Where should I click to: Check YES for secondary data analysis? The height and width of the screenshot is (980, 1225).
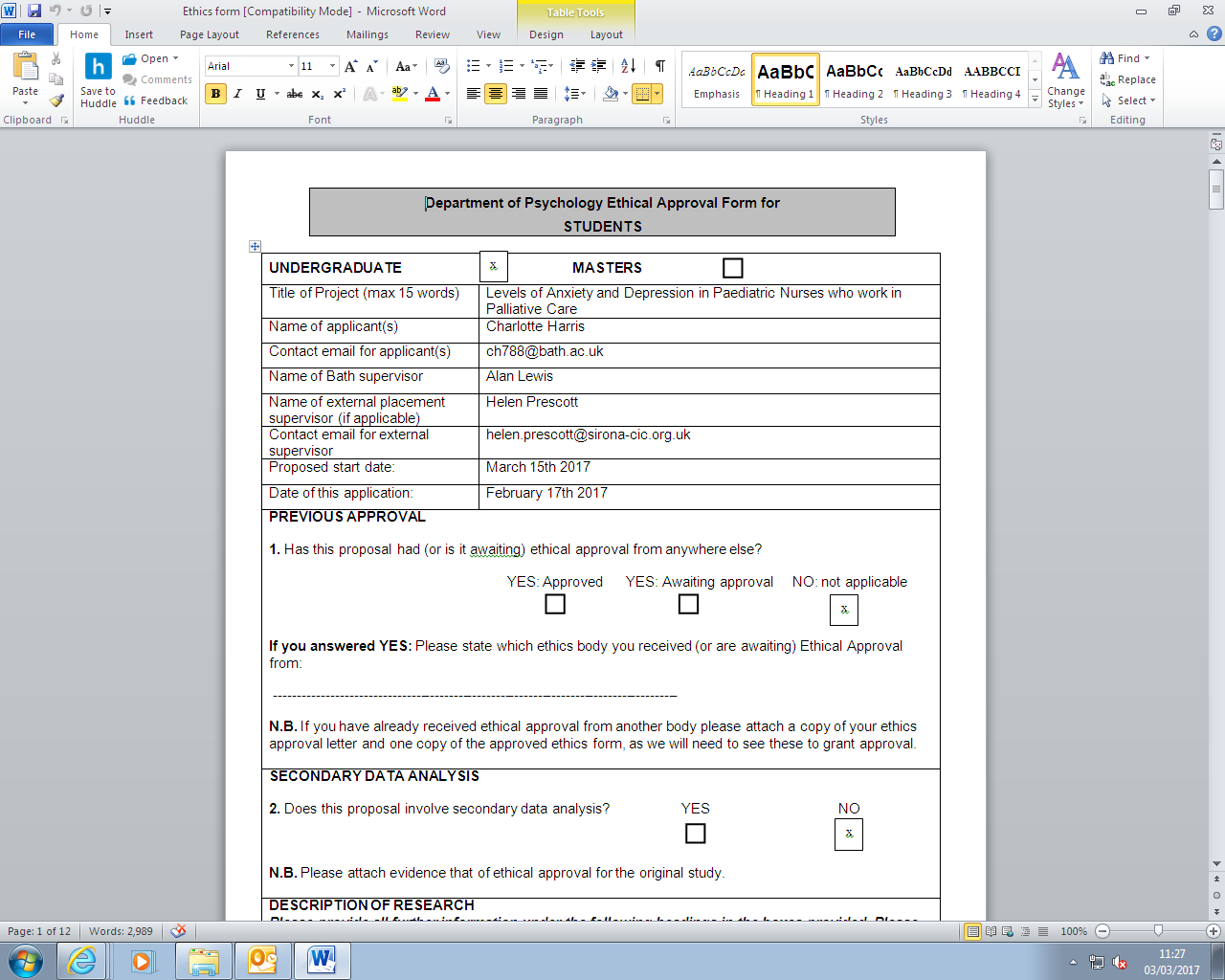pyautogui.click(x=696, y=834)
